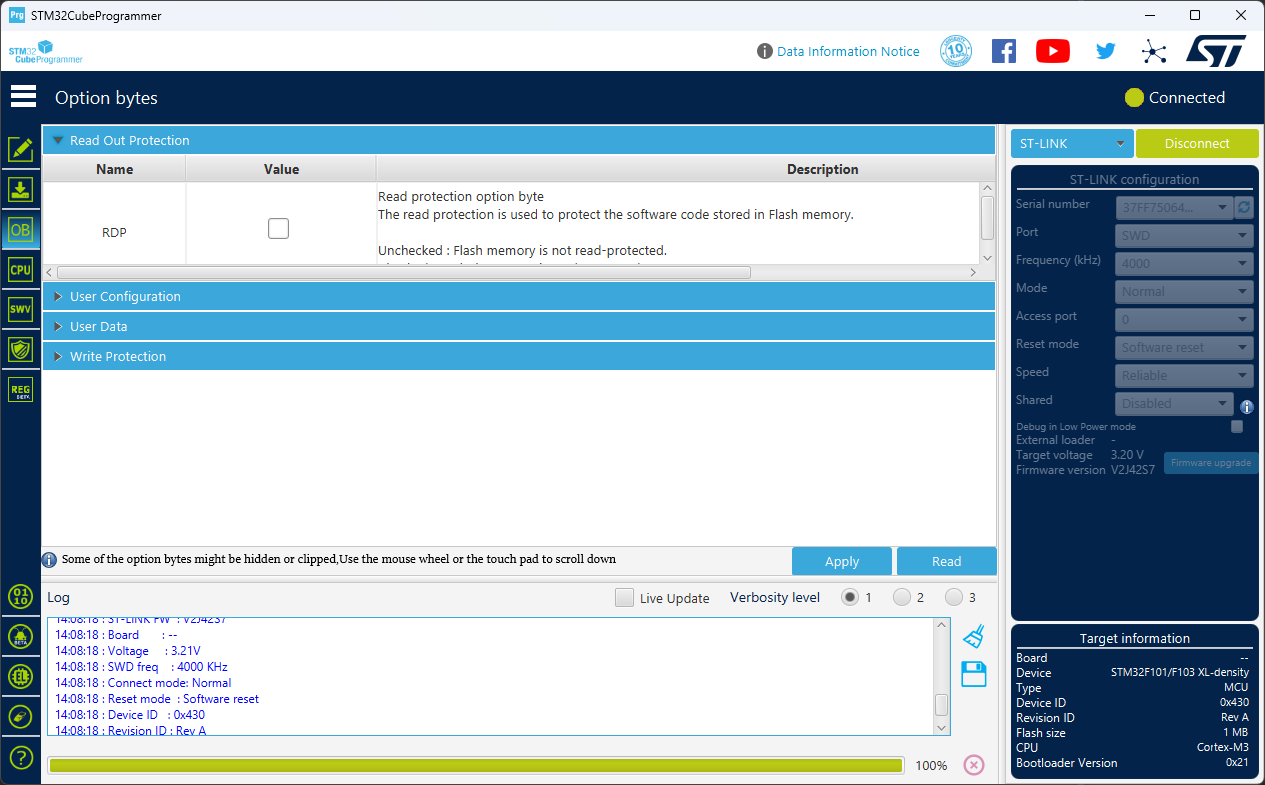The height and width of the screenshot is (785, 1265).
Task: Open the CPU view icon
Action: pos(21,269)
